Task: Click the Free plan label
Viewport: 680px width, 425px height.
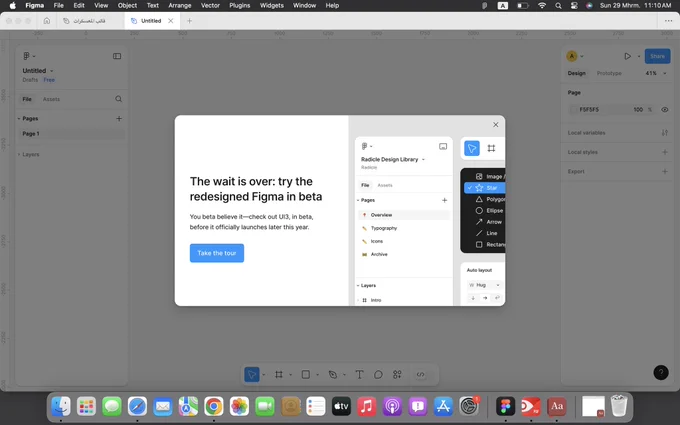Action: 49,80
